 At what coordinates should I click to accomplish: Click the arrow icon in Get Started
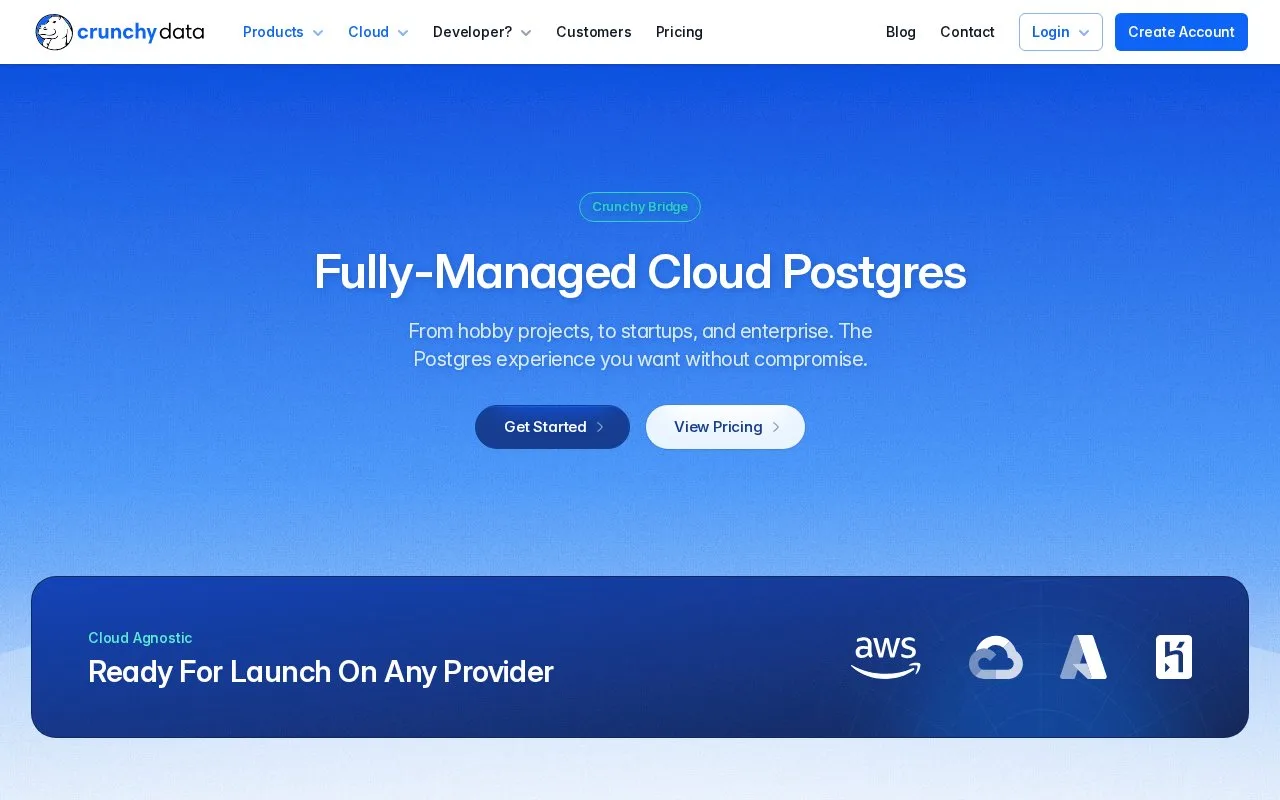(600, 427)
